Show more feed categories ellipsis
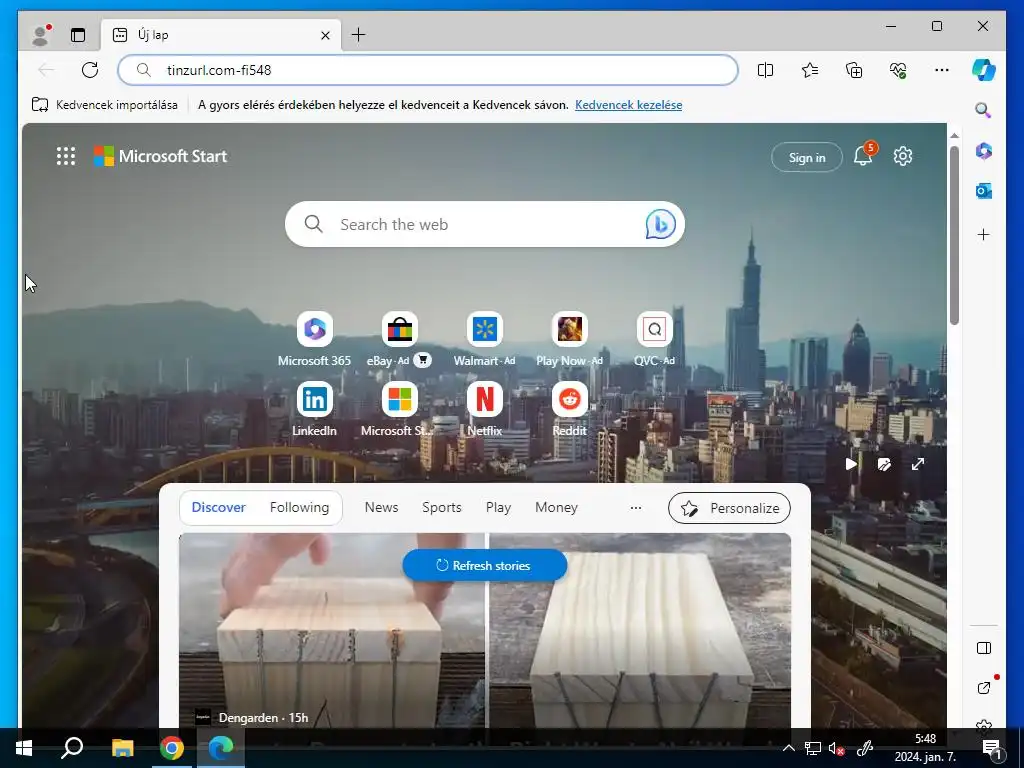The height and width of the screenshot is (768, 1024). tap(635, 507)
